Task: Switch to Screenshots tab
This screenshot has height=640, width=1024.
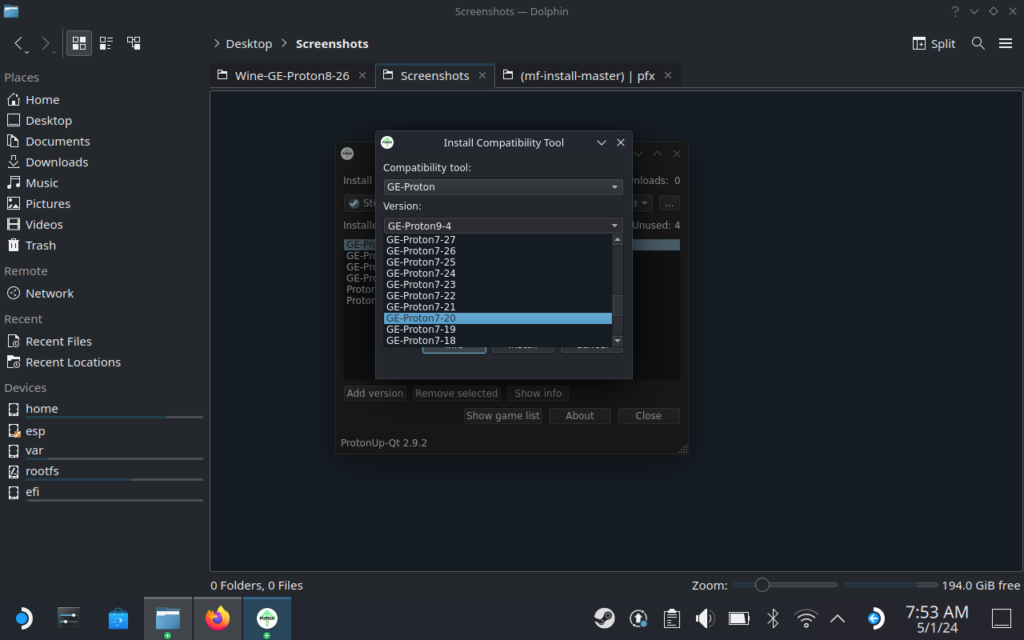Action: 434,76
